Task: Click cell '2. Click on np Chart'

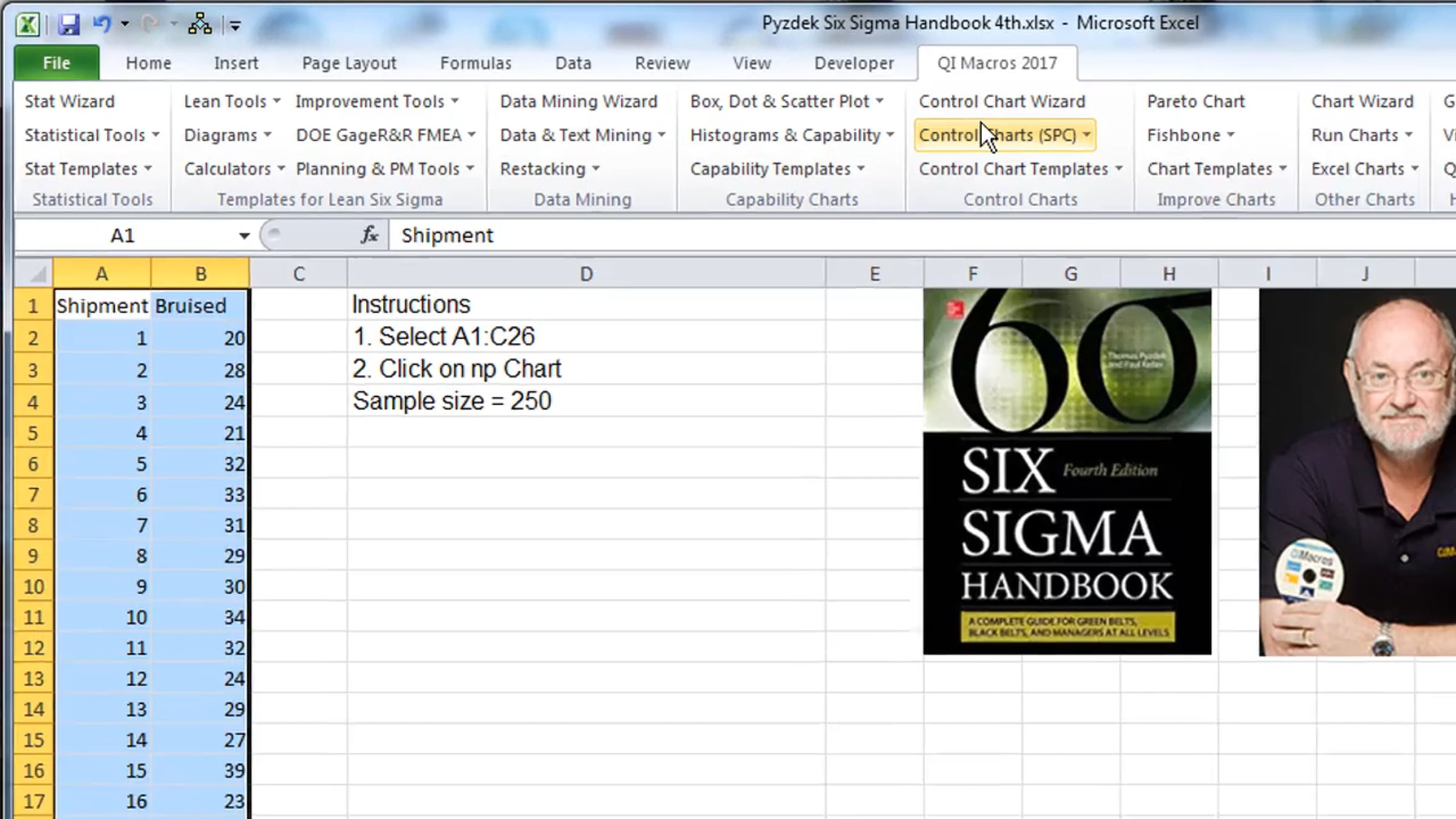Action: [586, 369]
